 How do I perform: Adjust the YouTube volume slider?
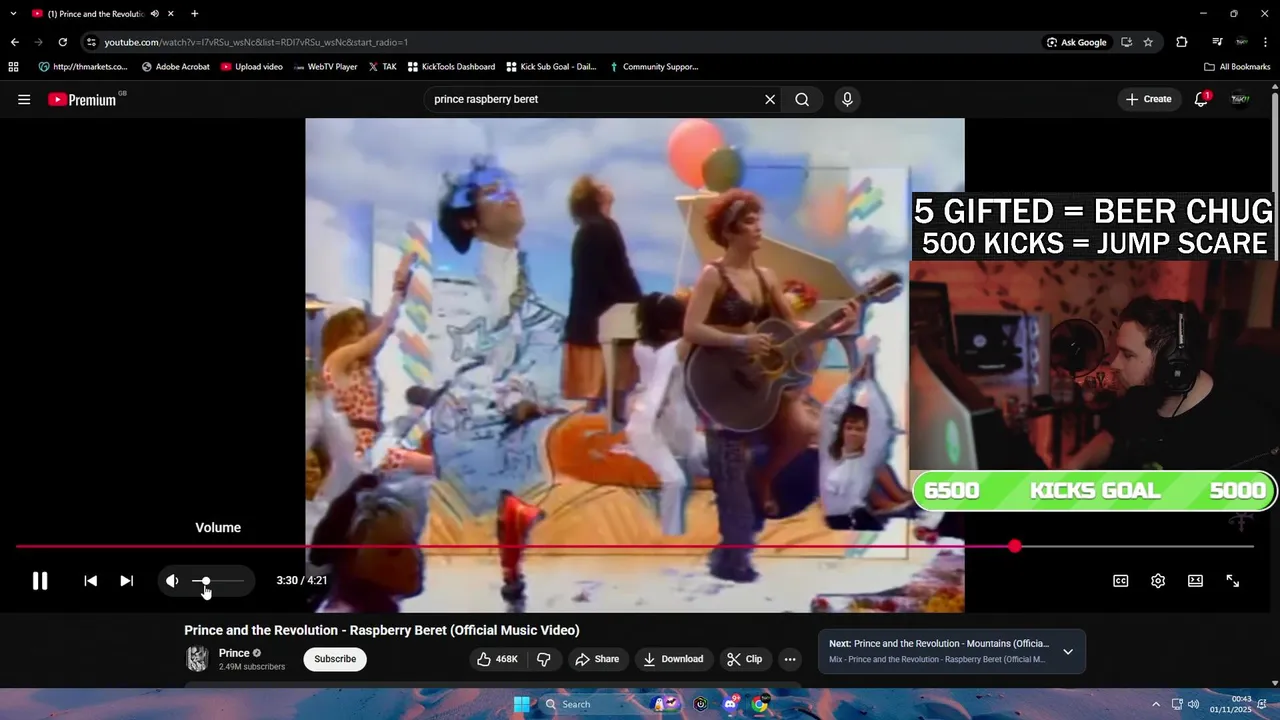[x=217, y=581]
